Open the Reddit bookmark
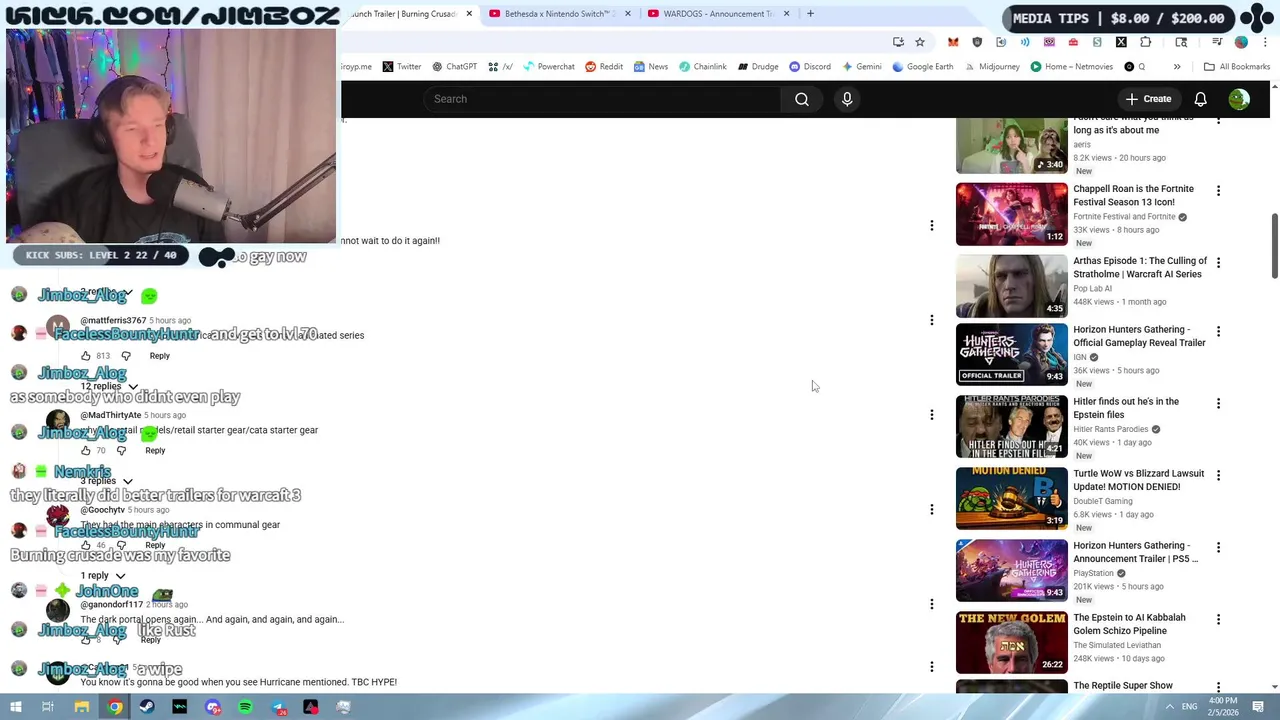 tap(604, 67)
